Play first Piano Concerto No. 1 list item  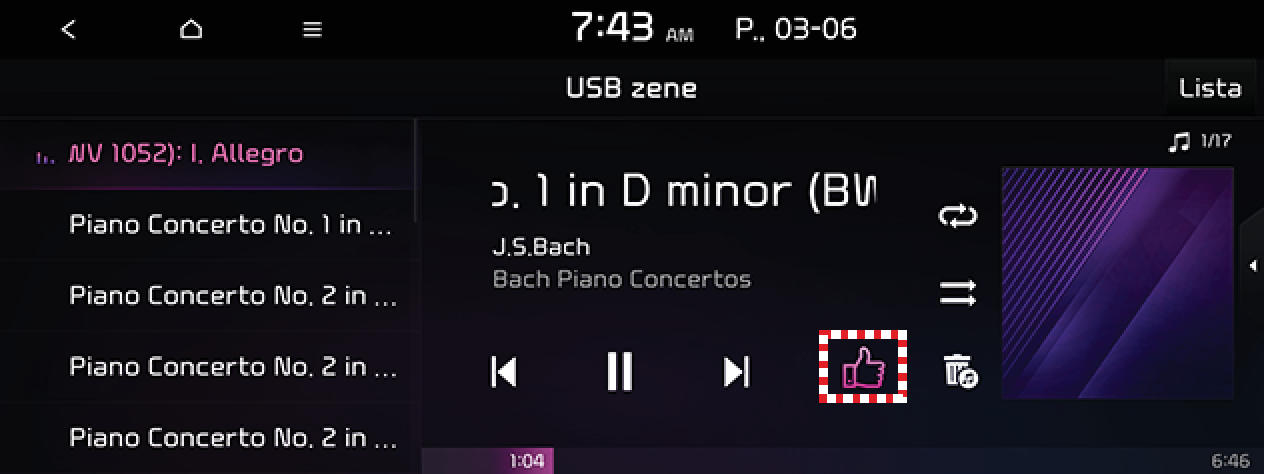point(208,224)
